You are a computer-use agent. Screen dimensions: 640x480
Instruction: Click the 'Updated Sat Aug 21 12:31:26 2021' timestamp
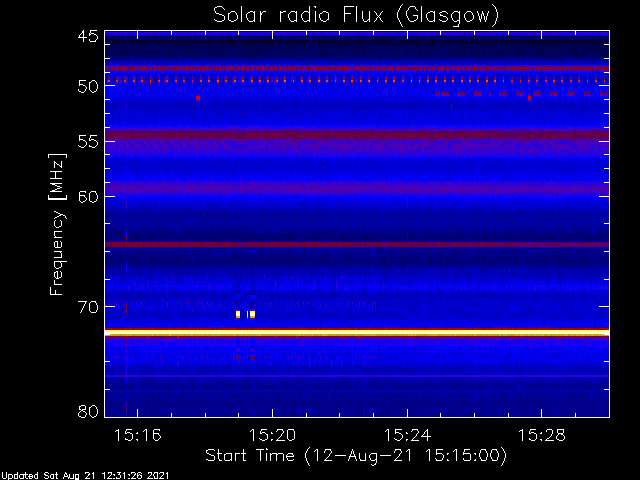84,476
